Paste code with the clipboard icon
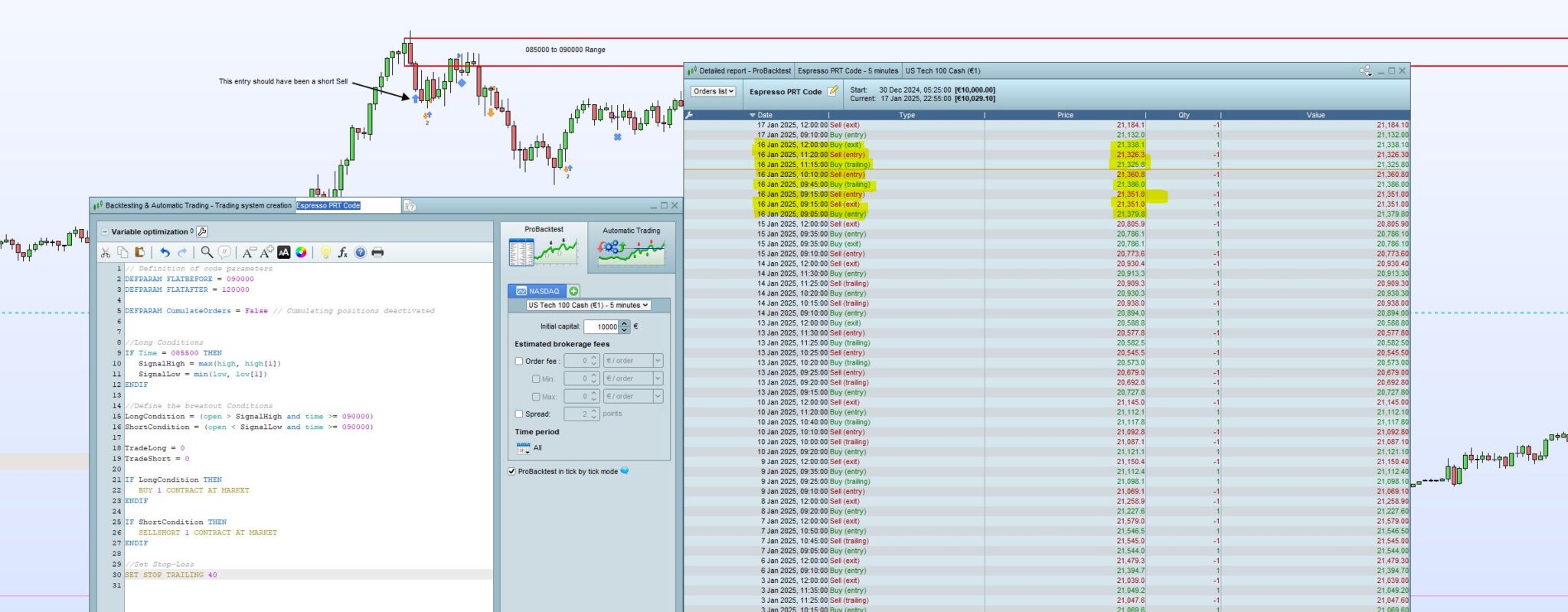This screenshot has height=612, width=1568. pos(139,252)
